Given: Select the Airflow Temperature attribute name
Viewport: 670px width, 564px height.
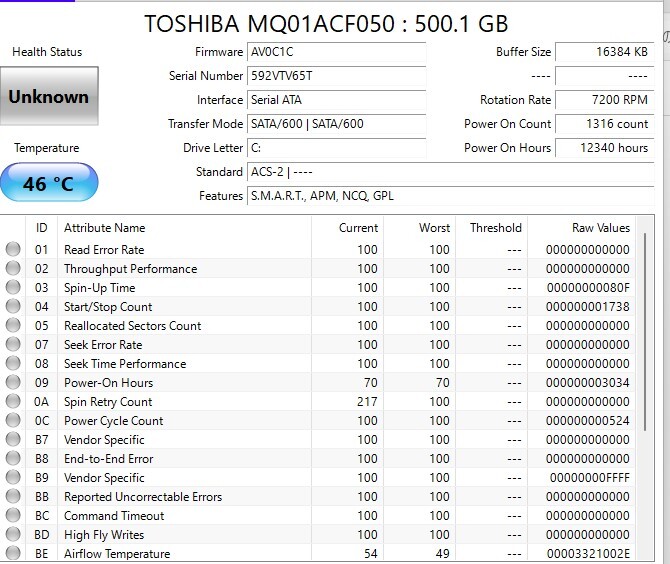Looking at the screenshot, I should point(117,554).
